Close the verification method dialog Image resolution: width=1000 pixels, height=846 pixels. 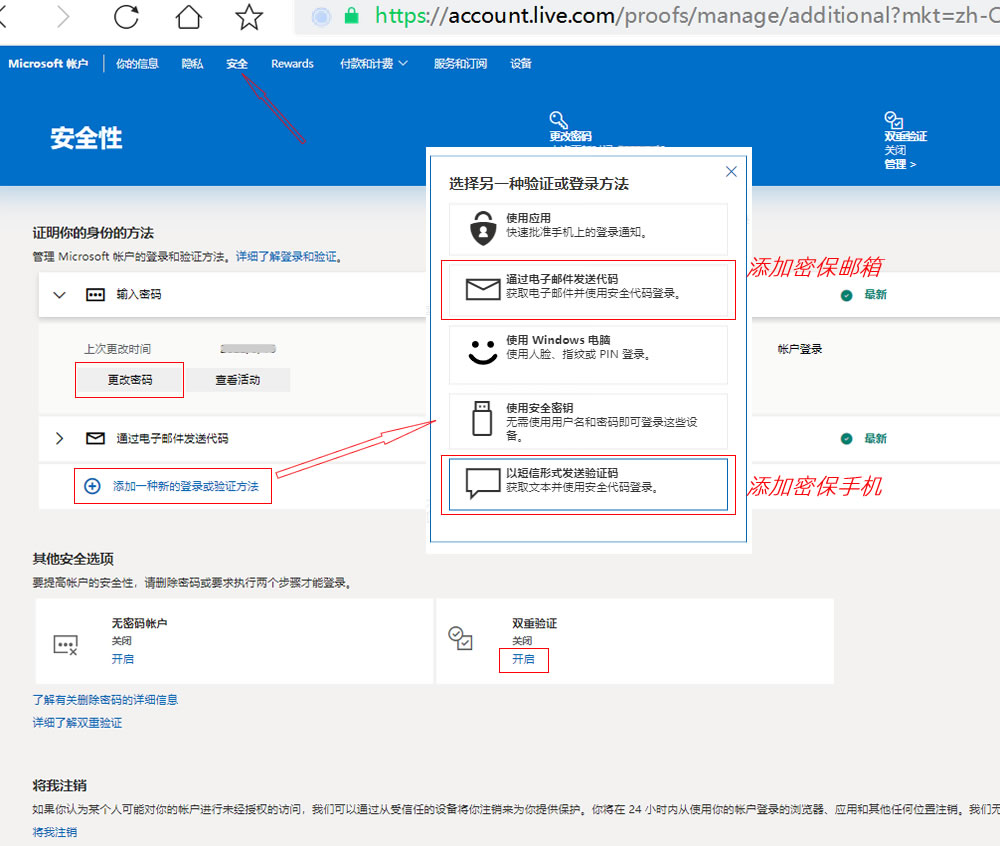tap(731, 171)
